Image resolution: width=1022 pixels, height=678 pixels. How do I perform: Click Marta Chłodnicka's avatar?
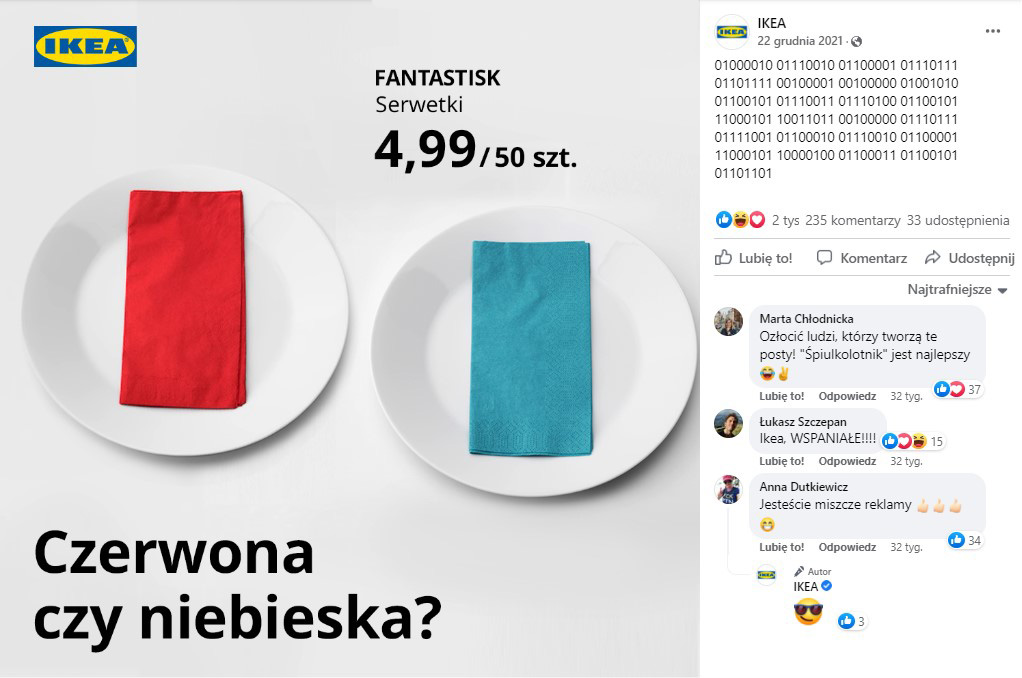coord(729,321)
